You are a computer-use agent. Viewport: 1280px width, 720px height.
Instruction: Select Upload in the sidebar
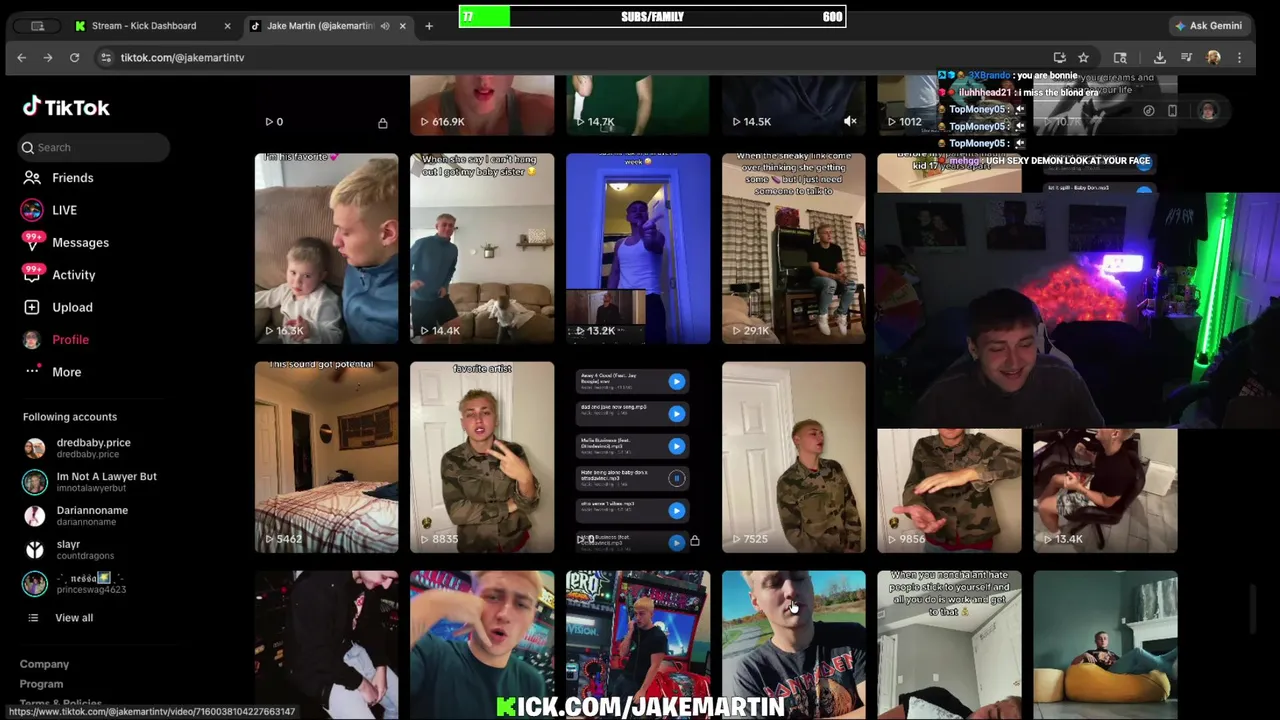[x=72, y=307]
